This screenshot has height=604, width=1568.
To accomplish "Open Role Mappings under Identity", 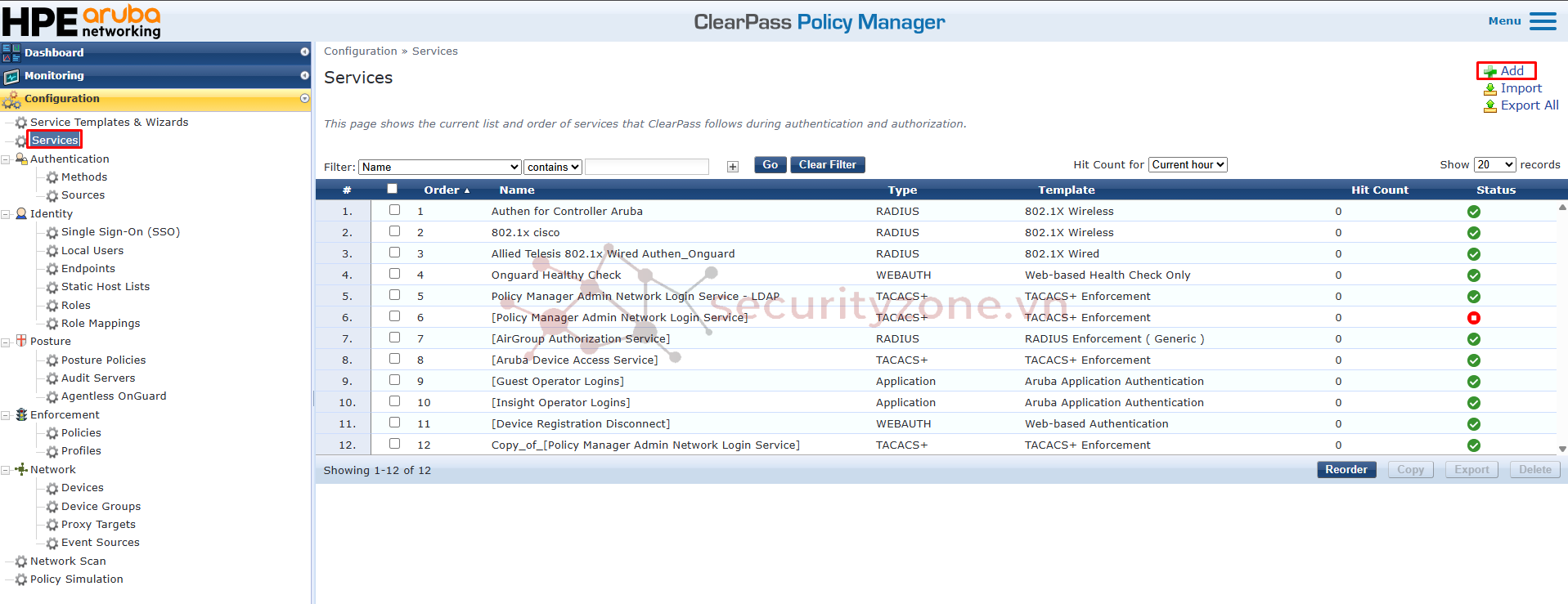I will click(101, 324).
